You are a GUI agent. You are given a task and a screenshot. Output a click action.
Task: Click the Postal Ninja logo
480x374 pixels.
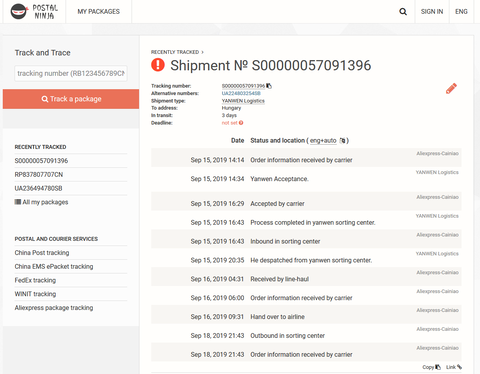[34, 12]
